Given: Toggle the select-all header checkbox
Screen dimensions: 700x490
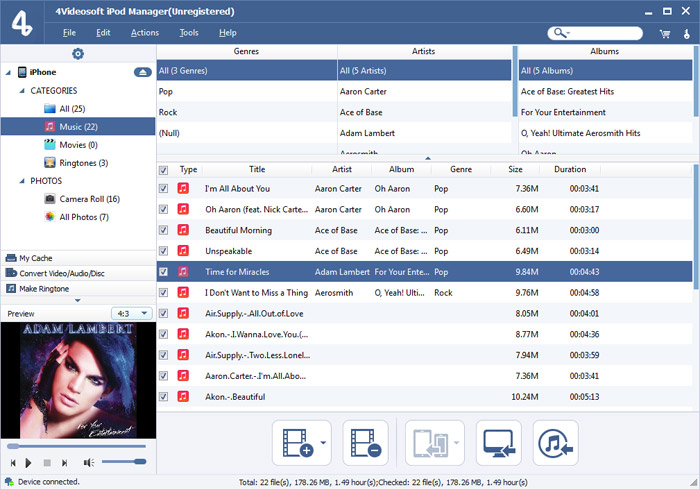Looking at the screenshot, I should click(x=163, y=170).
